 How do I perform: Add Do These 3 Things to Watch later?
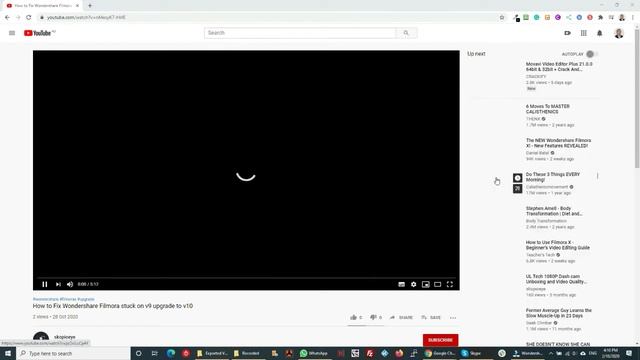(517, 178)
